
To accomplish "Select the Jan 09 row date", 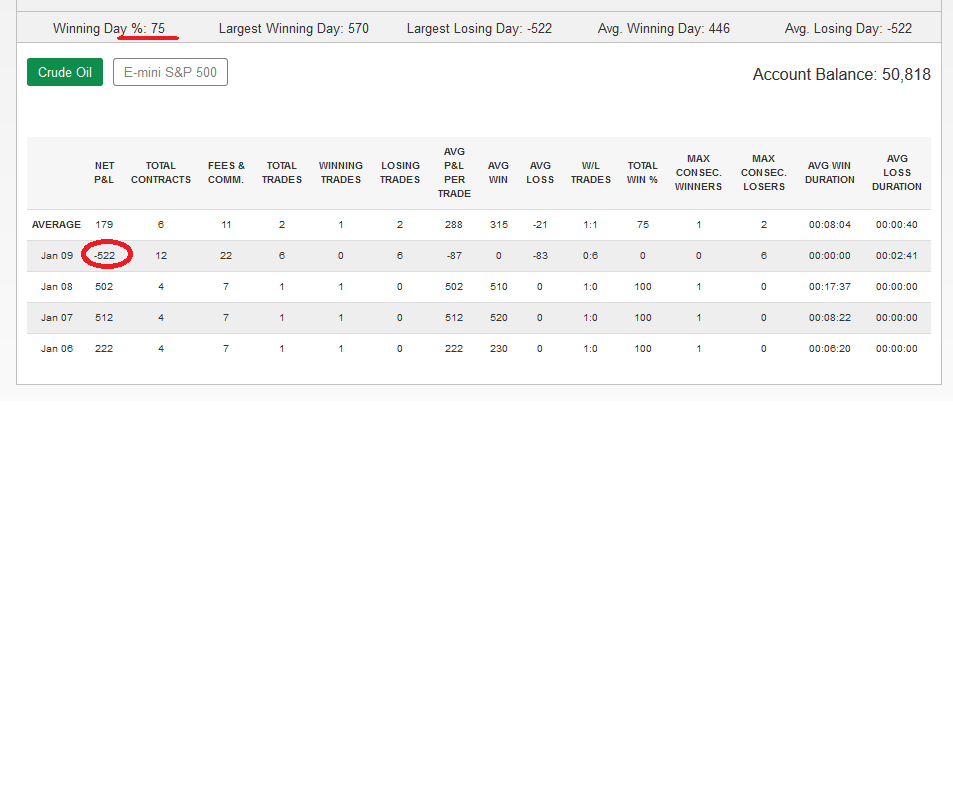I will tap(57, 256).
